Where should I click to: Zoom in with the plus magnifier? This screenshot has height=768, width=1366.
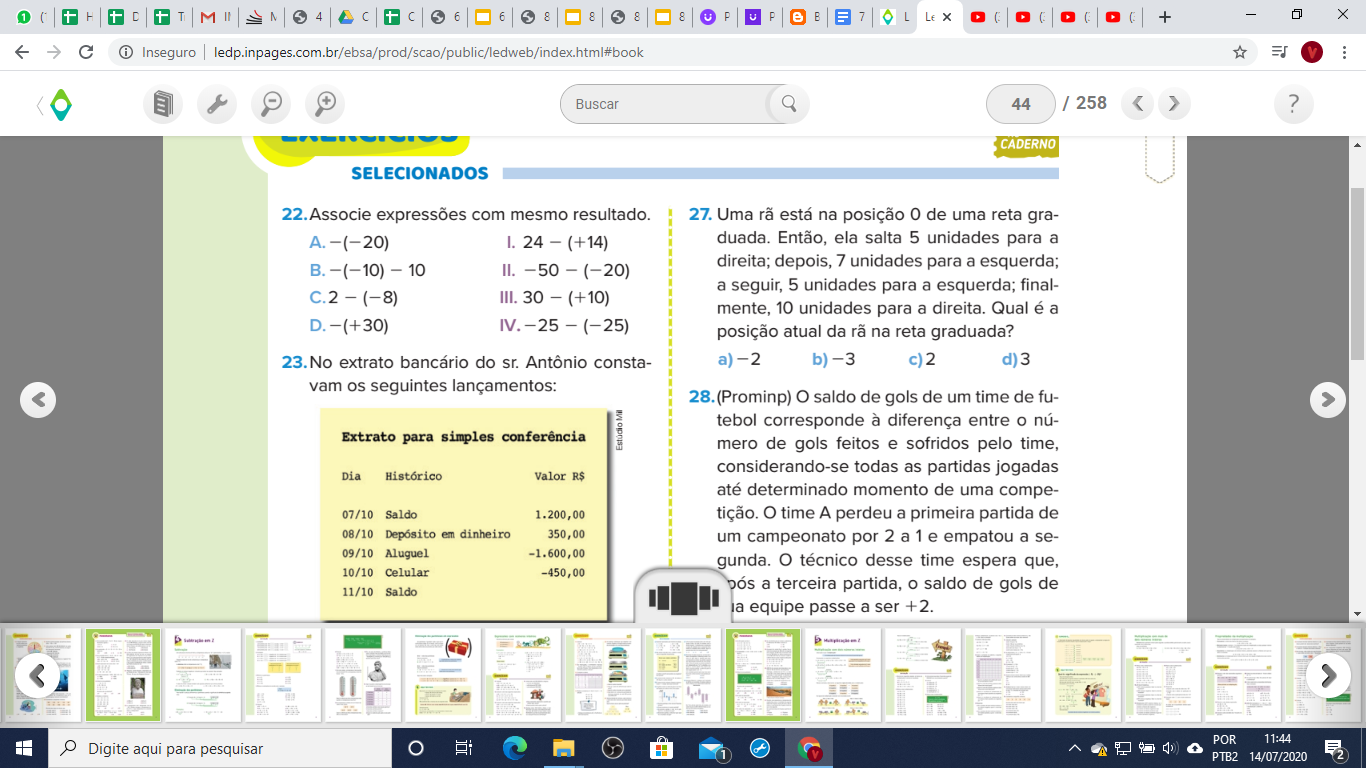(325, 104)
